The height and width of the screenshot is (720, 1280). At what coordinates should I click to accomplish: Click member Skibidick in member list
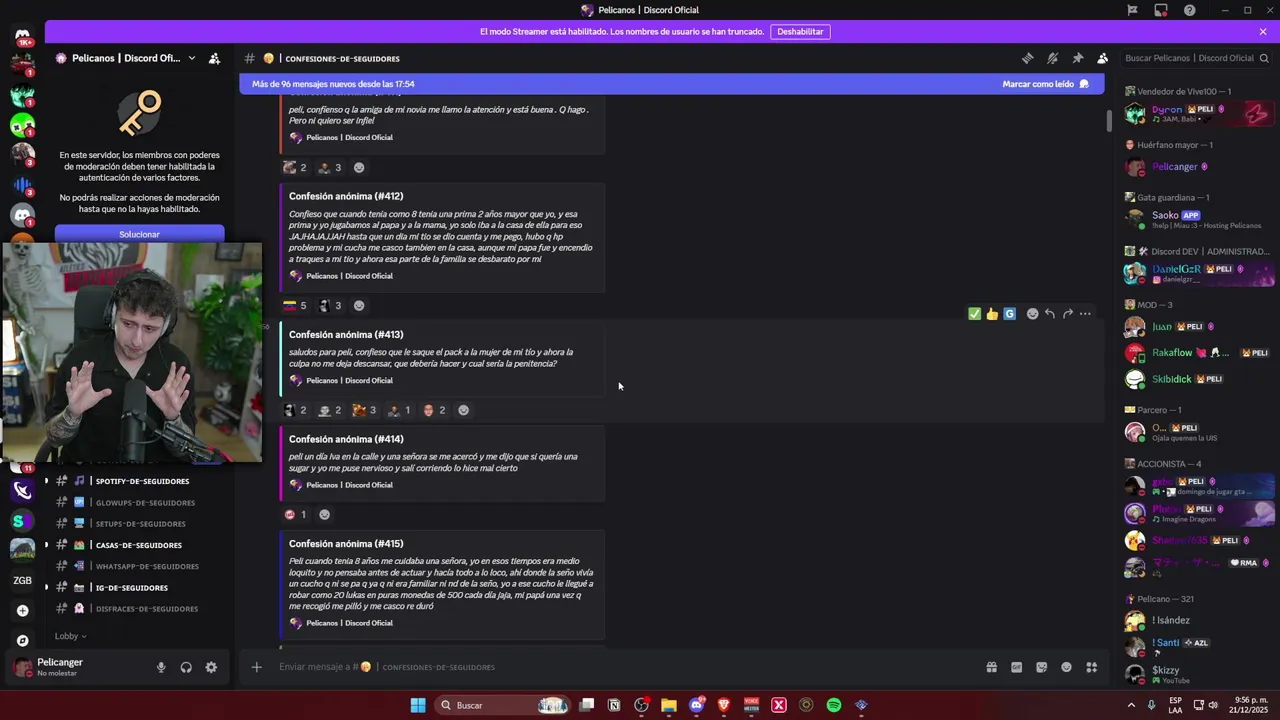[x=1198, y=379]
